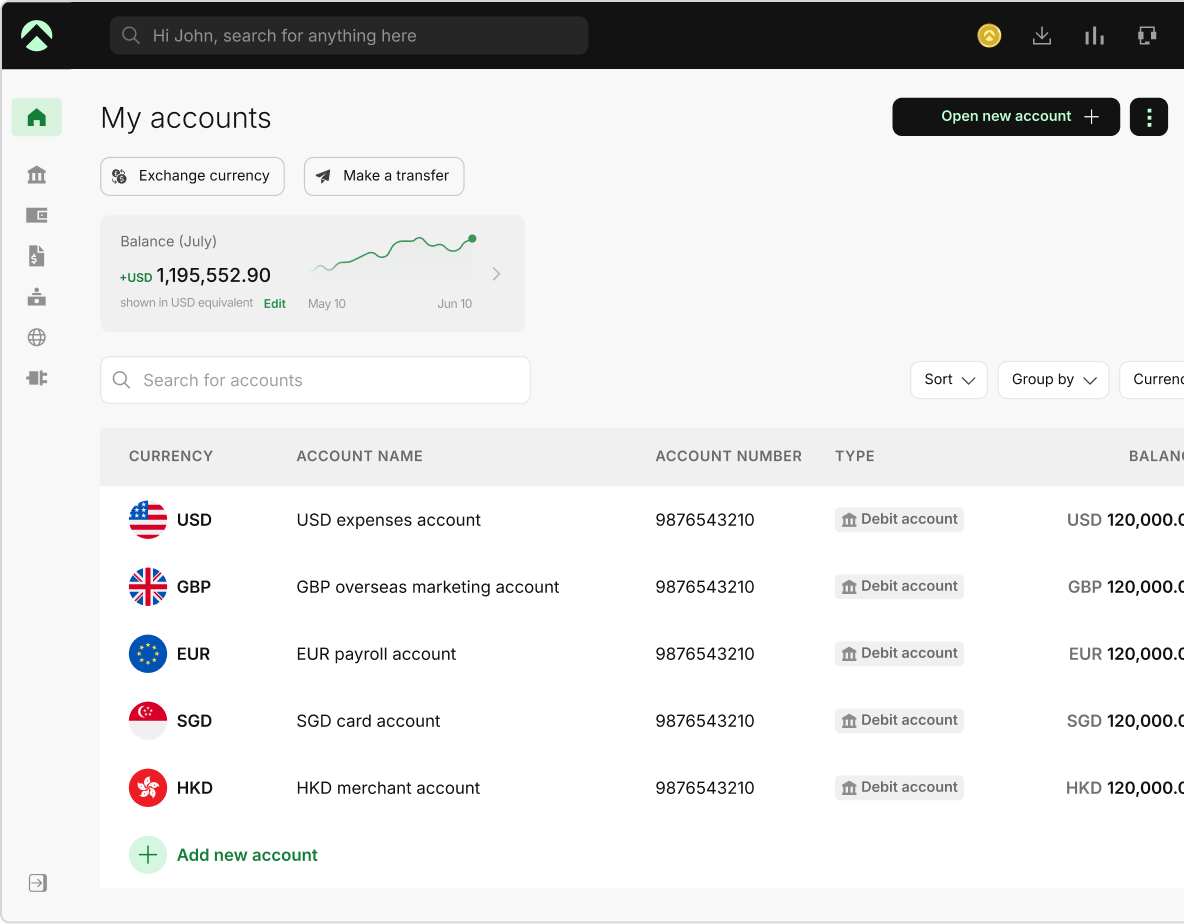The width and height of the screenshot is (1184, 924).
Task: Click account number in USD row
Action: tap(705, 520)
